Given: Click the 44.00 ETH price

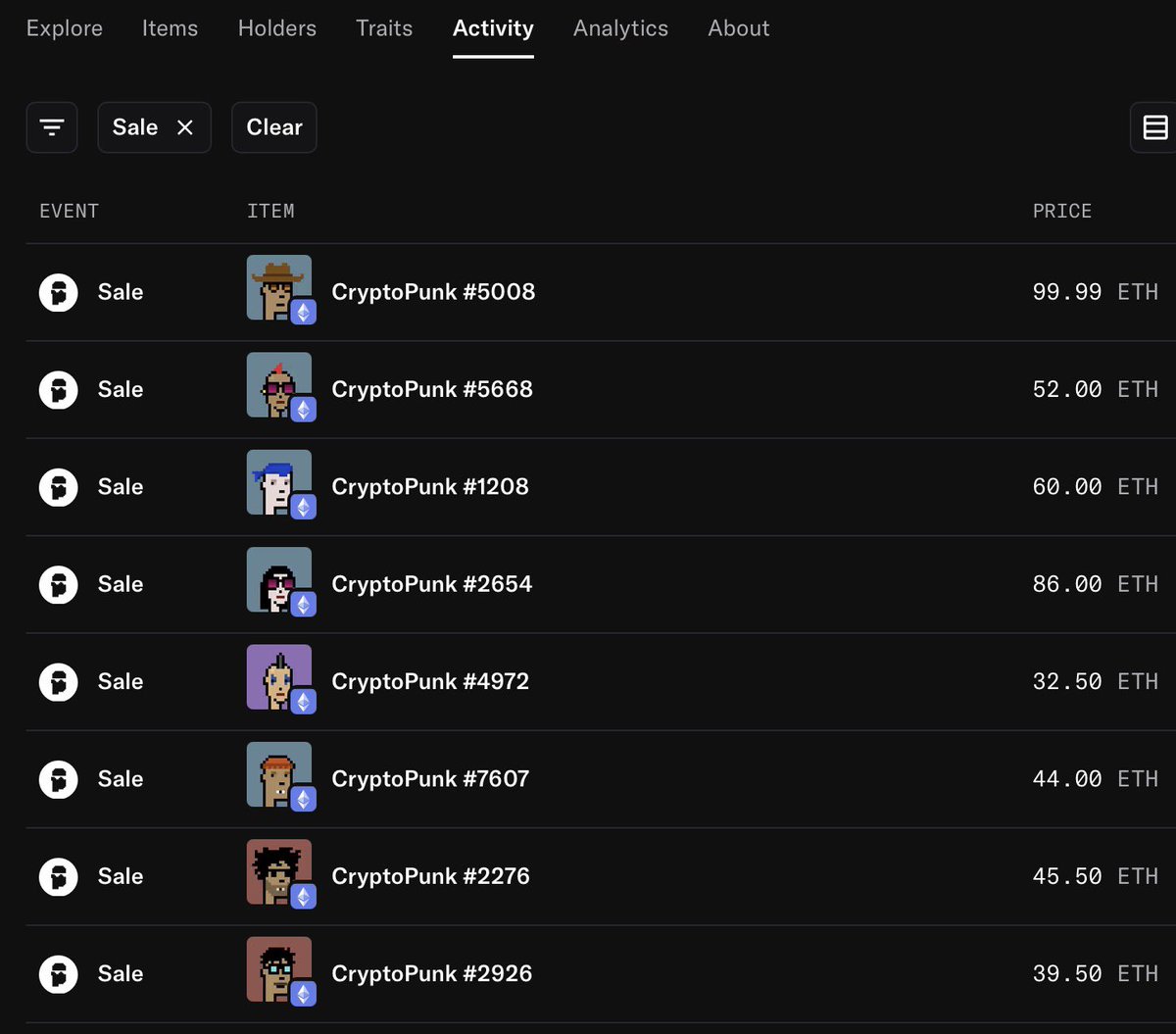Looking at the screenshot, I should [x=1096, y=779].
